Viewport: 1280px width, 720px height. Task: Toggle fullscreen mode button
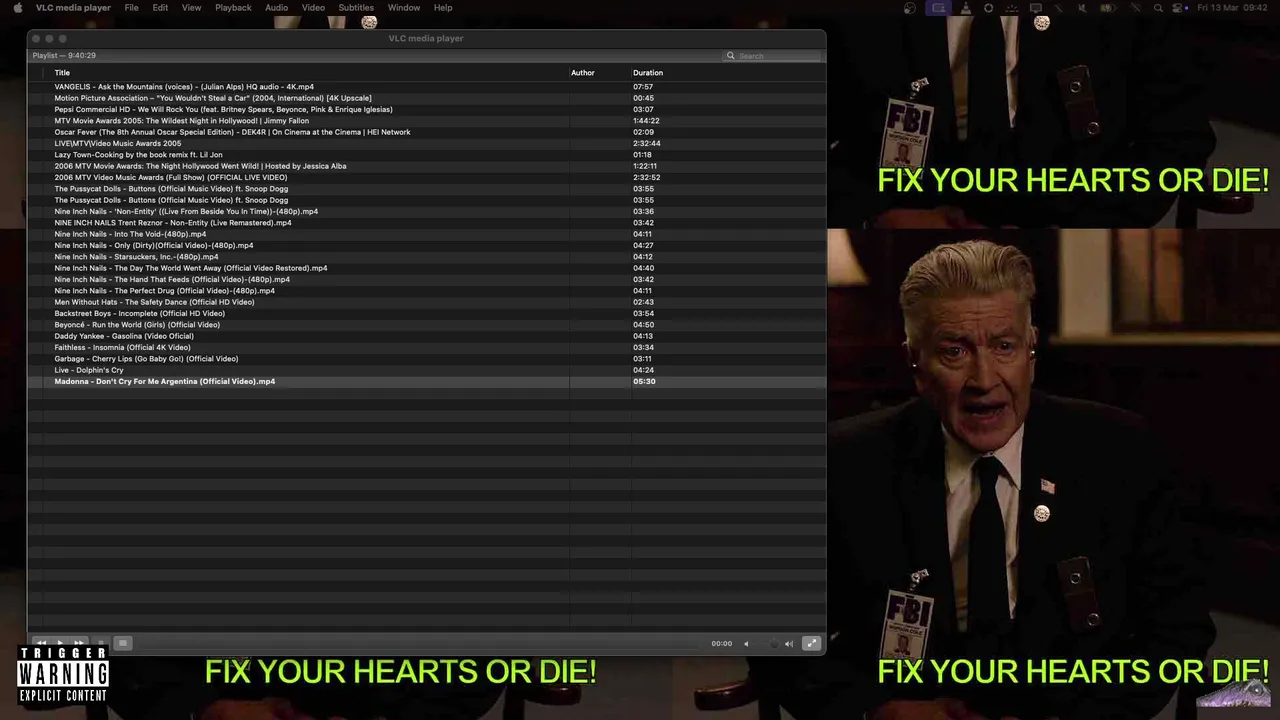pyautogui.click(x=811, y=643)
